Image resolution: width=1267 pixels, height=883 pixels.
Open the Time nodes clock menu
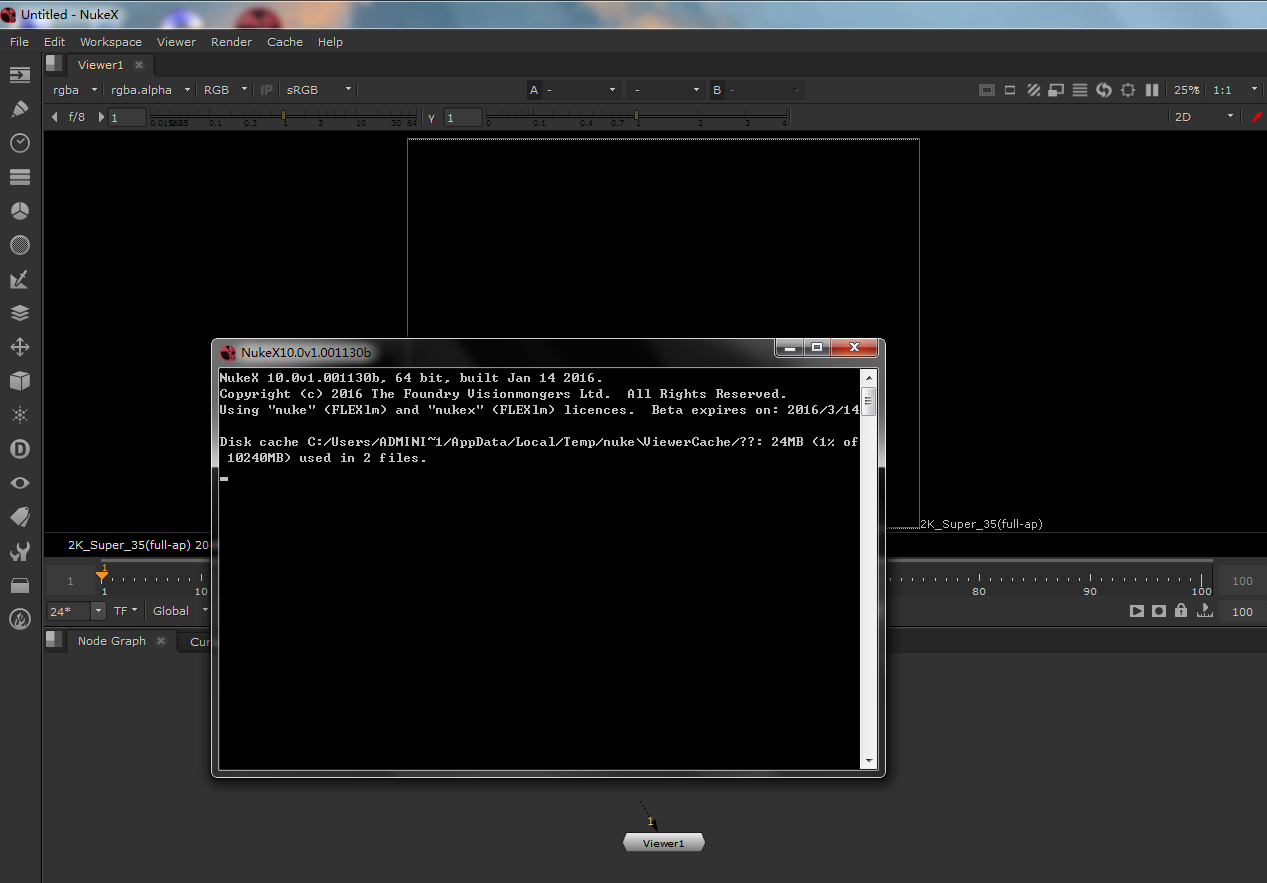tap(20, 143)
